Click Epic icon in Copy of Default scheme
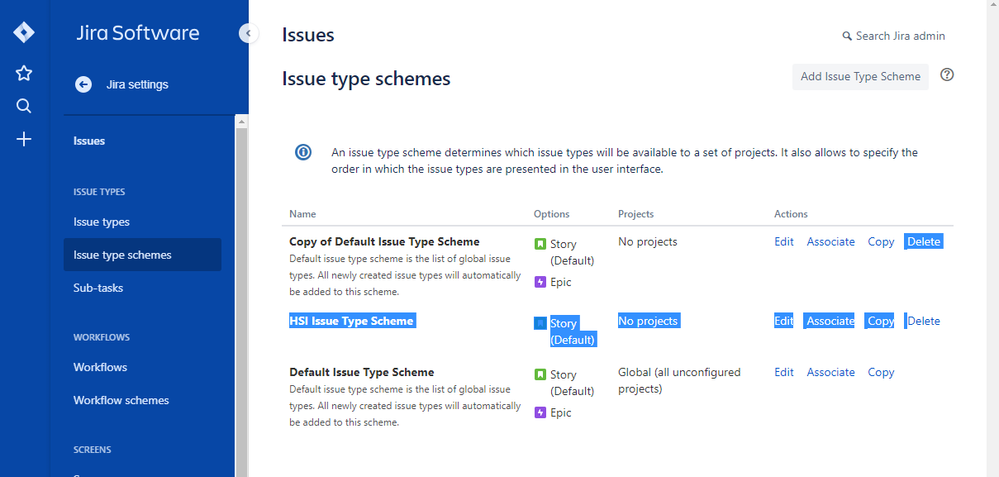This screenshot has width=999, height=477. [540, 282]
